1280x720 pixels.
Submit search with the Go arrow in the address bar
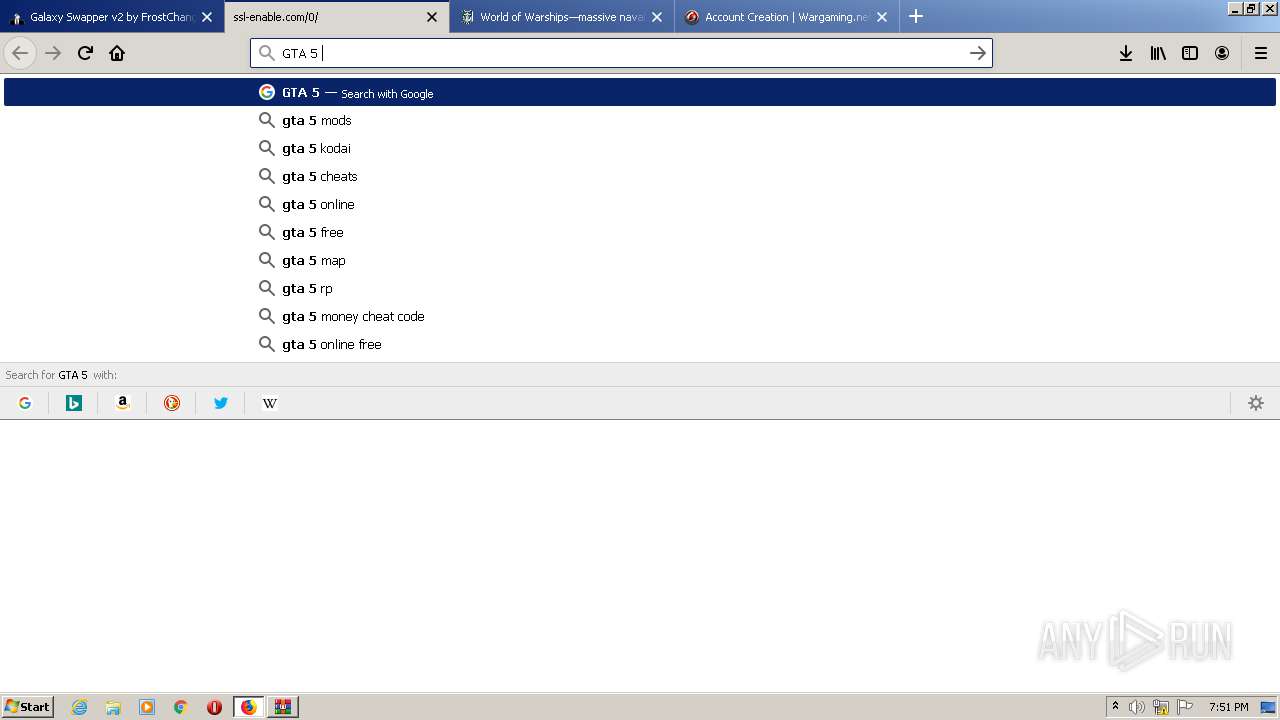pyautogui.click(x=978, y=53)
